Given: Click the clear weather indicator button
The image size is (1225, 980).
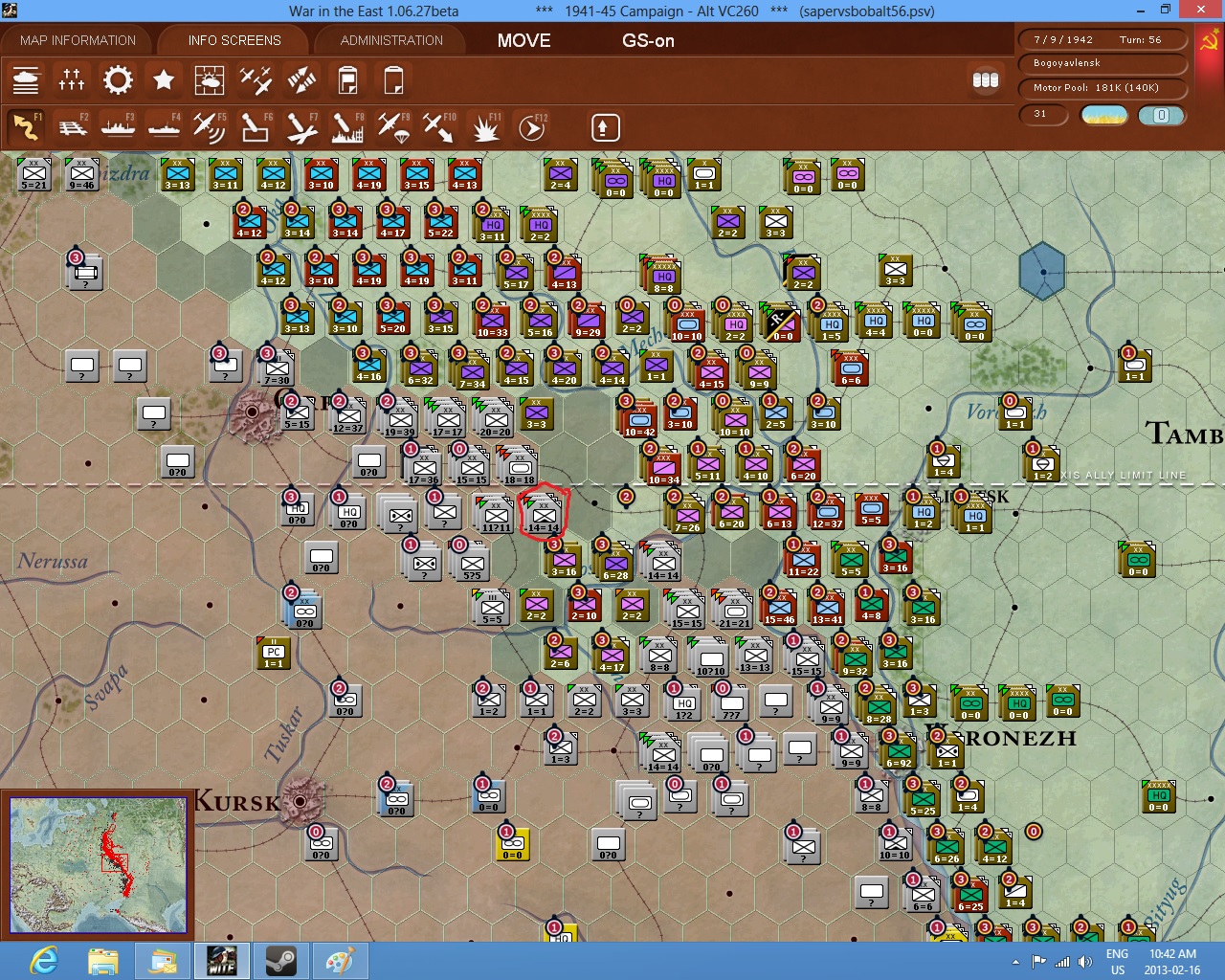Looking at the screenshot, I should tap(1103, 115).
